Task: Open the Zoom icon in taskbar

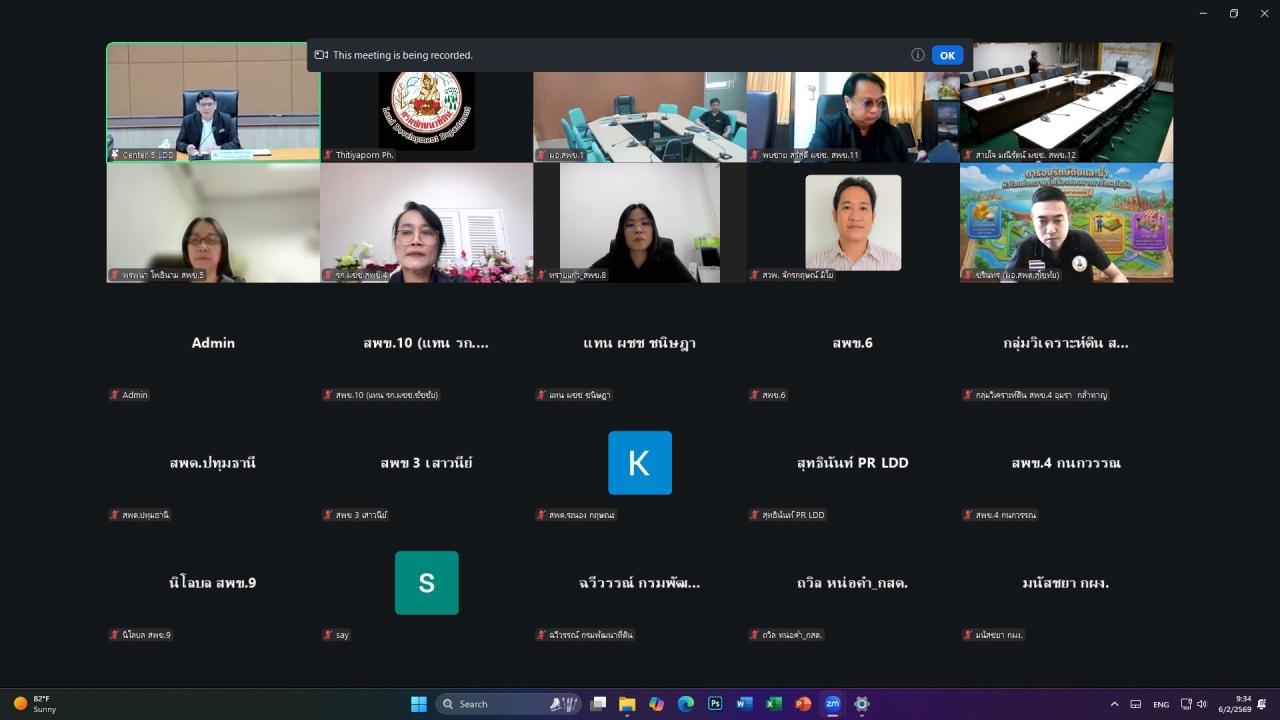Action: click(832, 704)
